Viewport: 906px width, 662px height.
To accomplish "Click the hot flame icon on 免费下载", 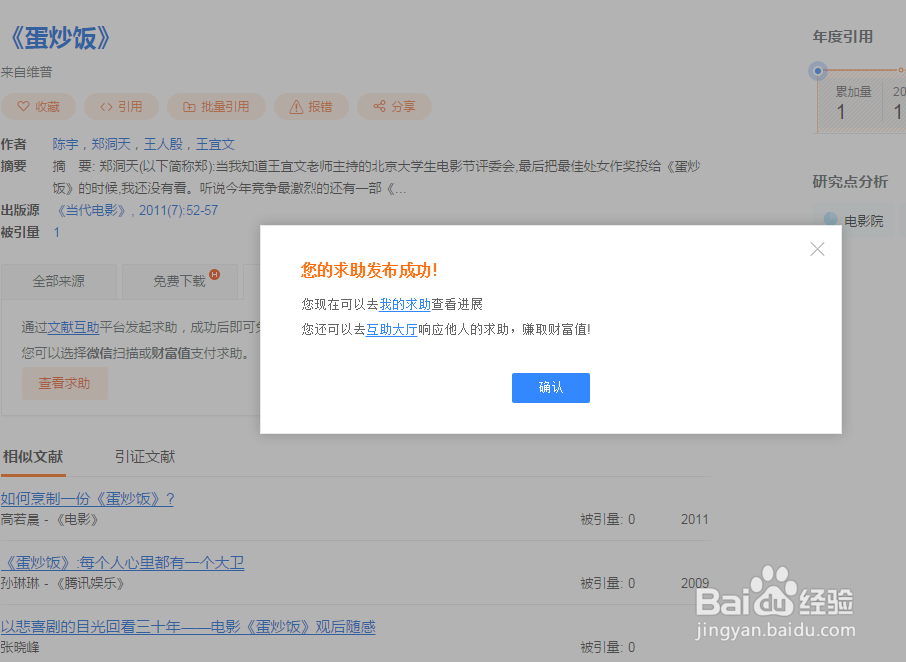I will point(214,274).
